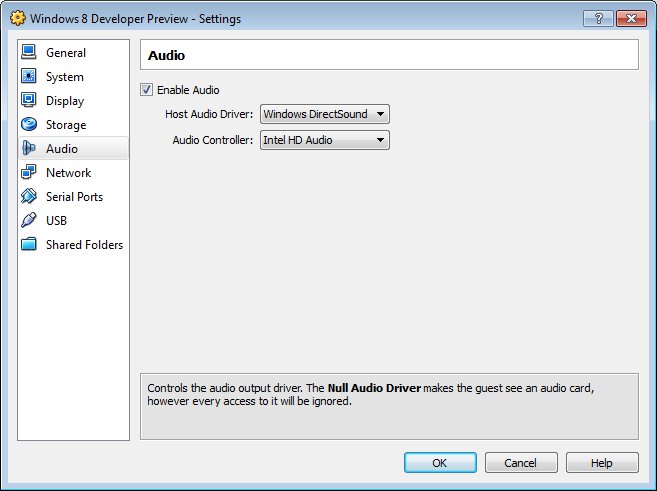Open Help with the Help button
This screenshot has width=657, height=491.
[601, 463]
